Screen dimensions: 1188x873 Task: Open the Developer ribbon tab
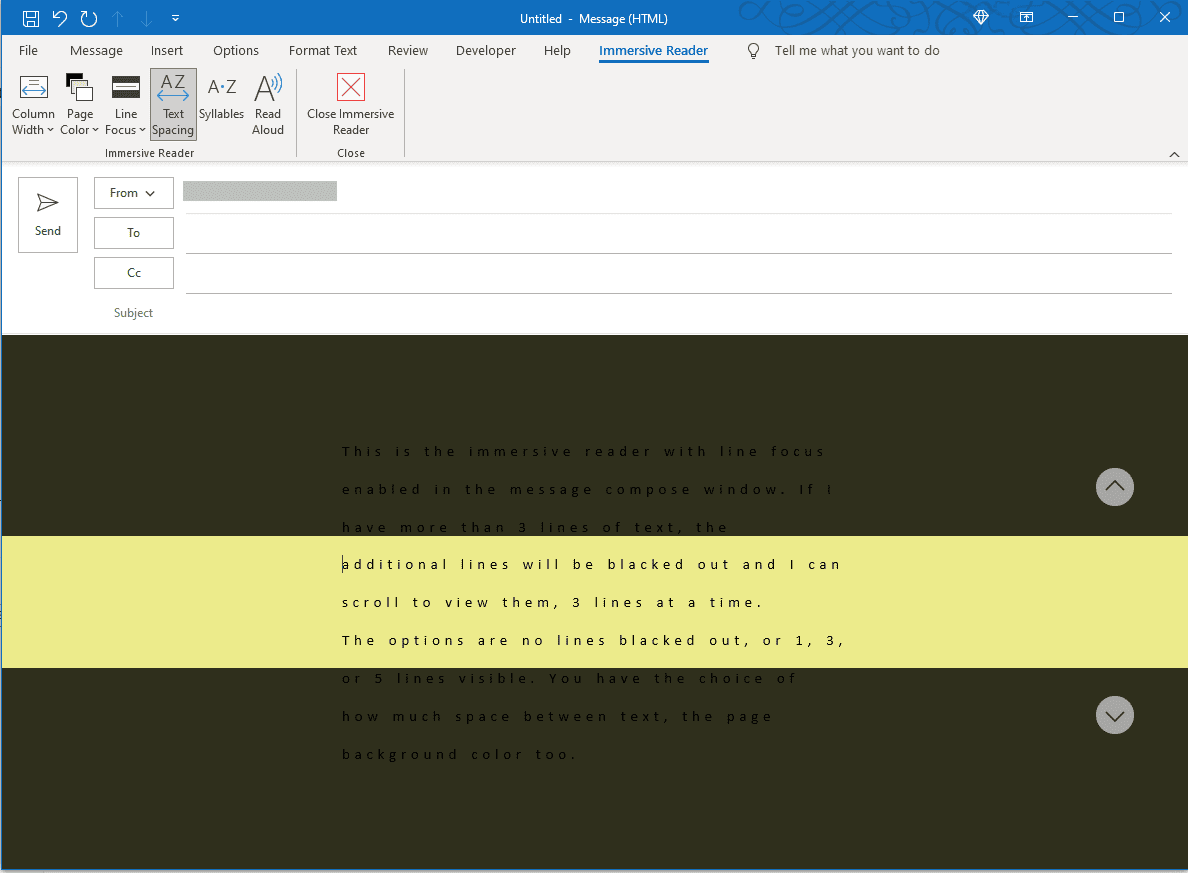click(x=485, y=50)
